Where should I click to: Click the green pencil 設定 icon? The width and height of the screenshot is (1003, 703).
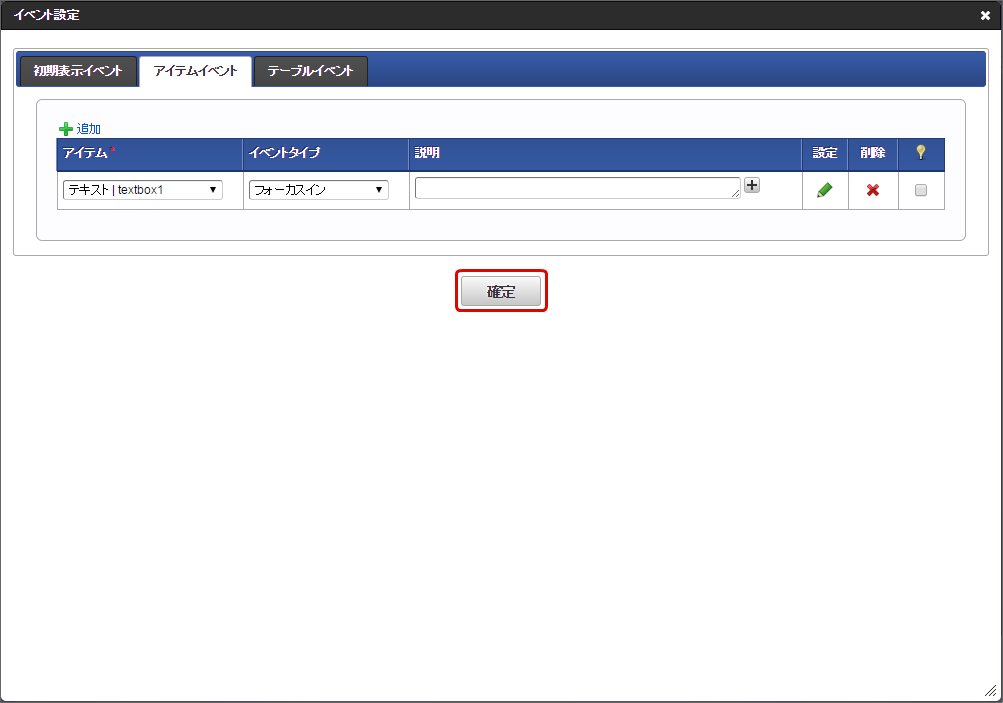[825, 190]
